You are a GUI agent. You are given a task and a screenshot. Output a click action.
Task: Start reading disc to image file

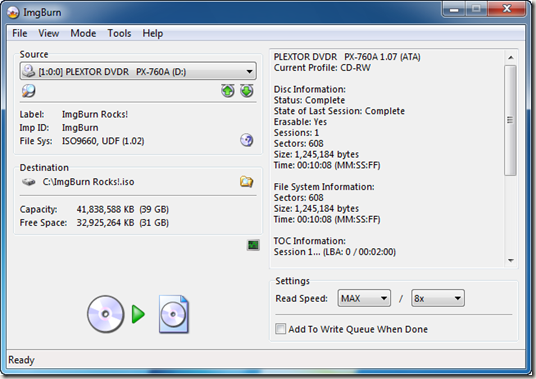(138, 314)
